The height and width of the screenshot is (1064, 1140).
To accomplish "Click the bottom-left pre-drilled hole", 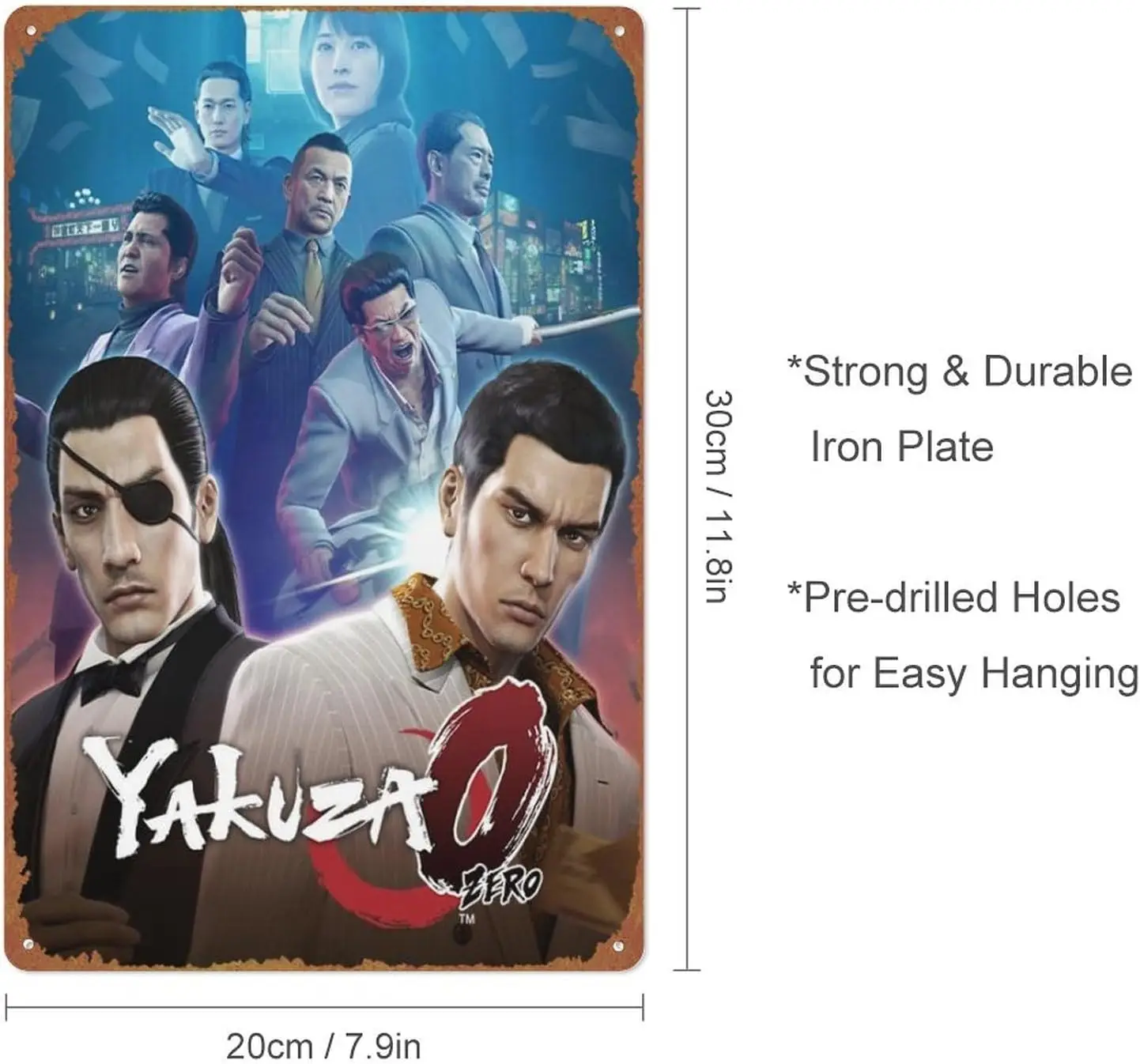I will [29, 945].
